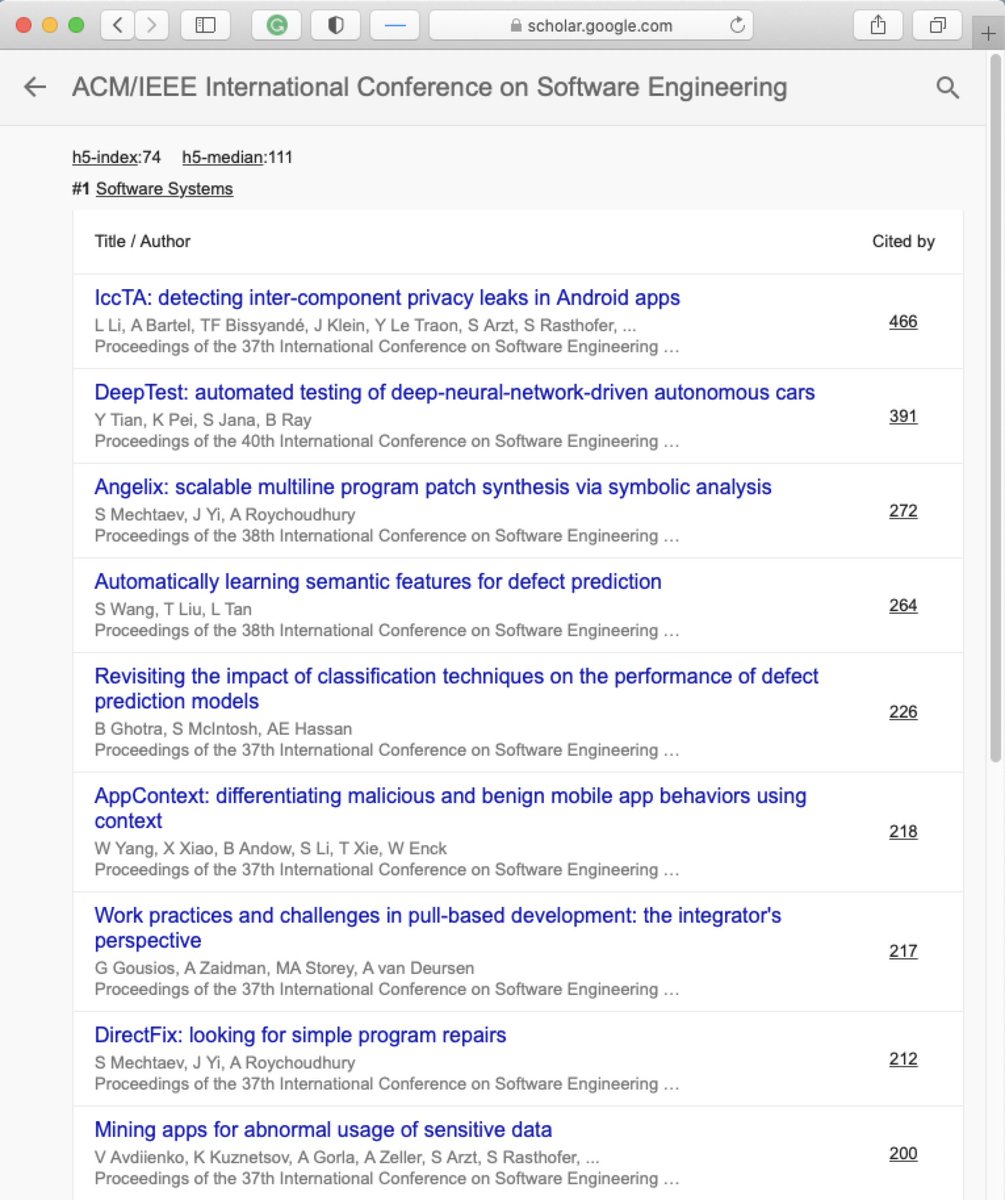Image resolution: width=1005 pixels, height=1200 pixels.
Task: Click the reload page icon in address bar
Action: point(738,25)
